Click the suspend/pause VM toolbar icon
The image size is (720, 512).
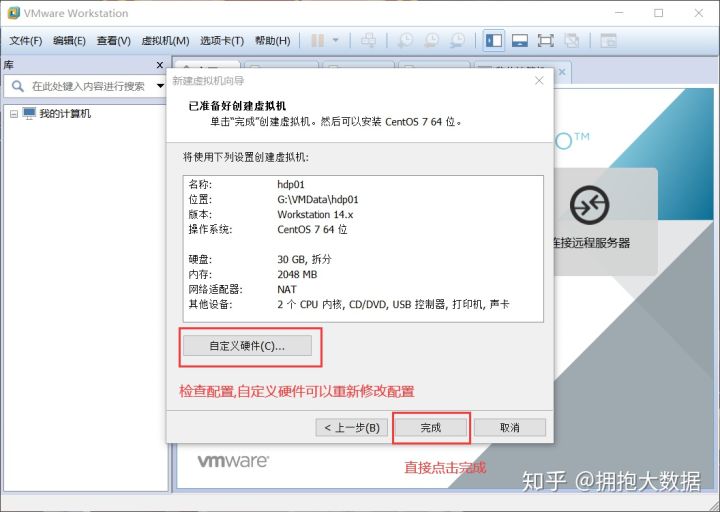pyautogui.click(x=318, y=41)
